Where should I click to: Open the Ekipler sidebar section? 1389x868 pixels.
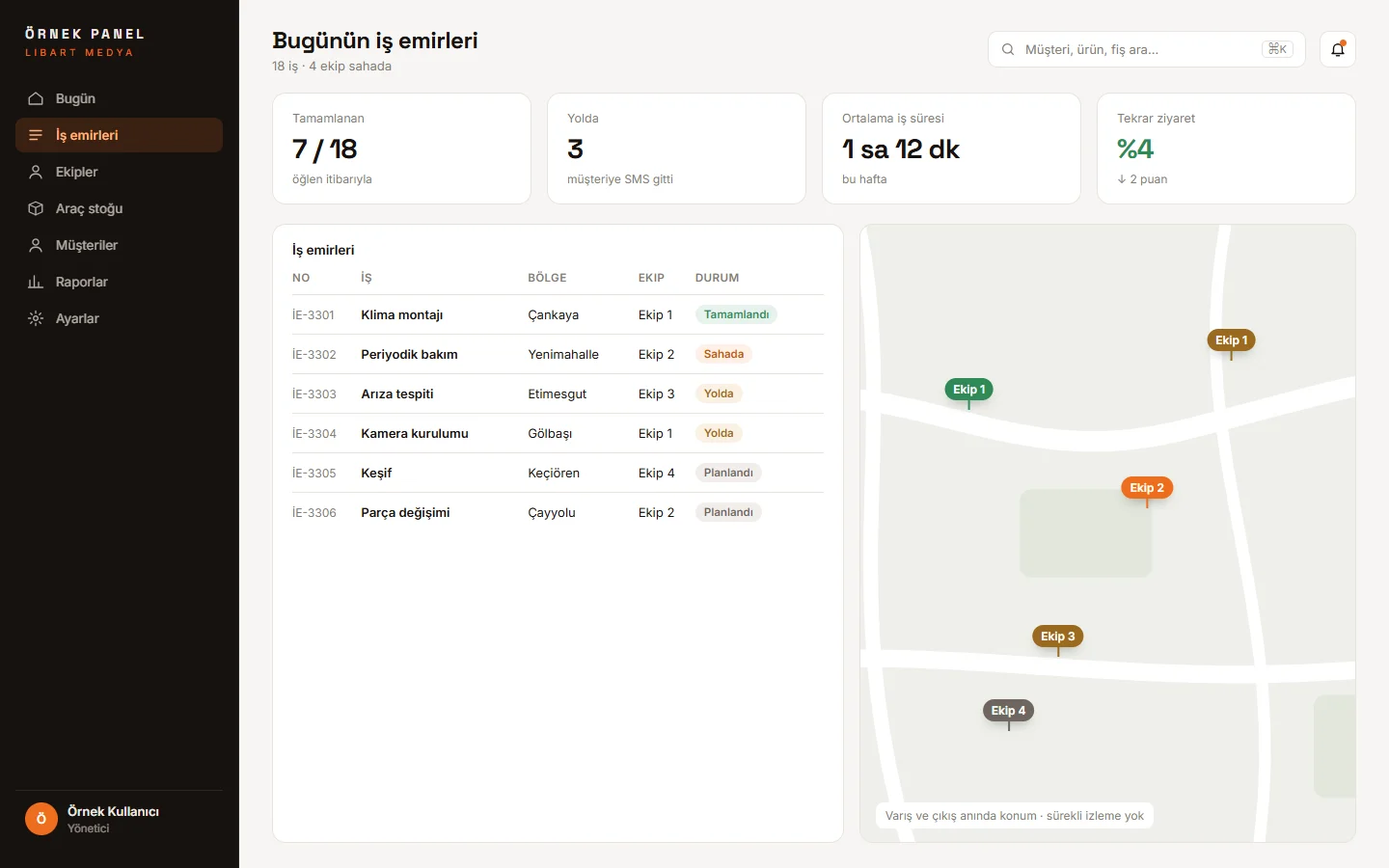119,172
